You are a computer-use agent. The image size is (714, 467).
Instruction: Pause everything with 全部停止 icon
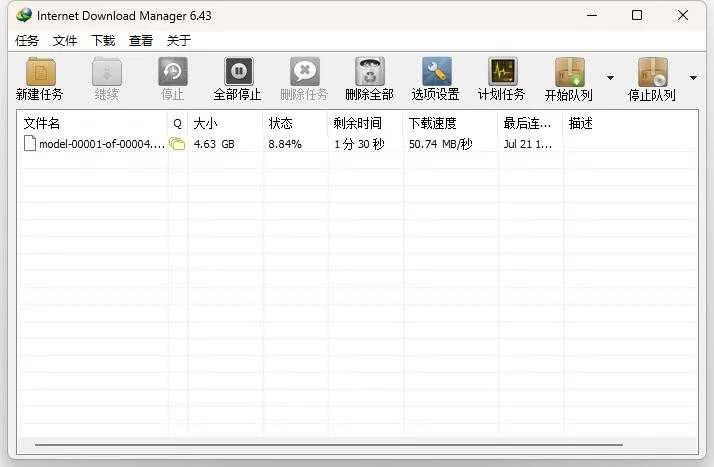pos(239,71)
